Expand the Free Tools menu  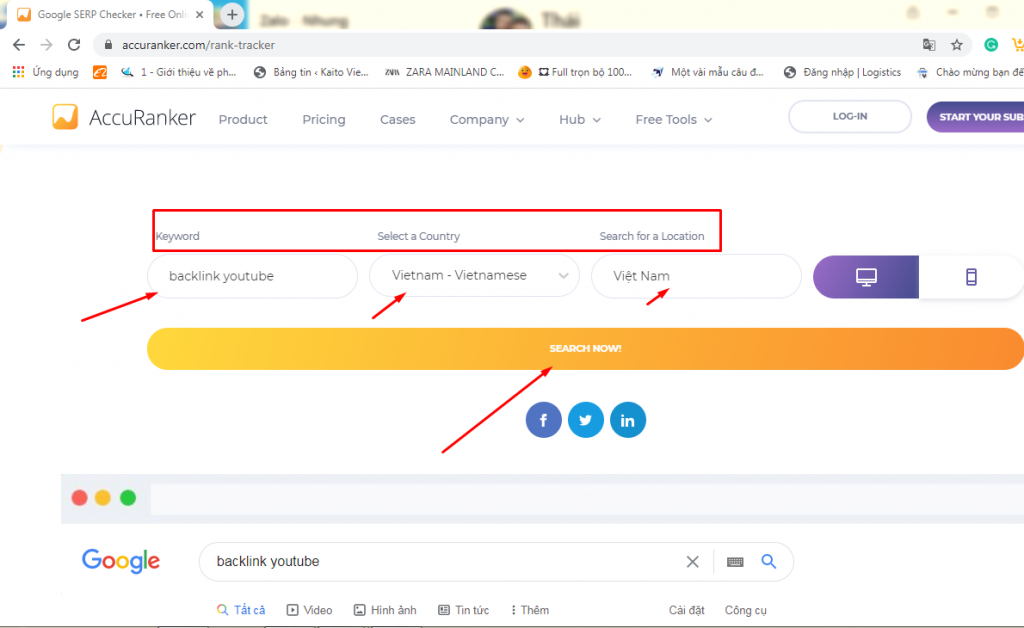(673, 119)
